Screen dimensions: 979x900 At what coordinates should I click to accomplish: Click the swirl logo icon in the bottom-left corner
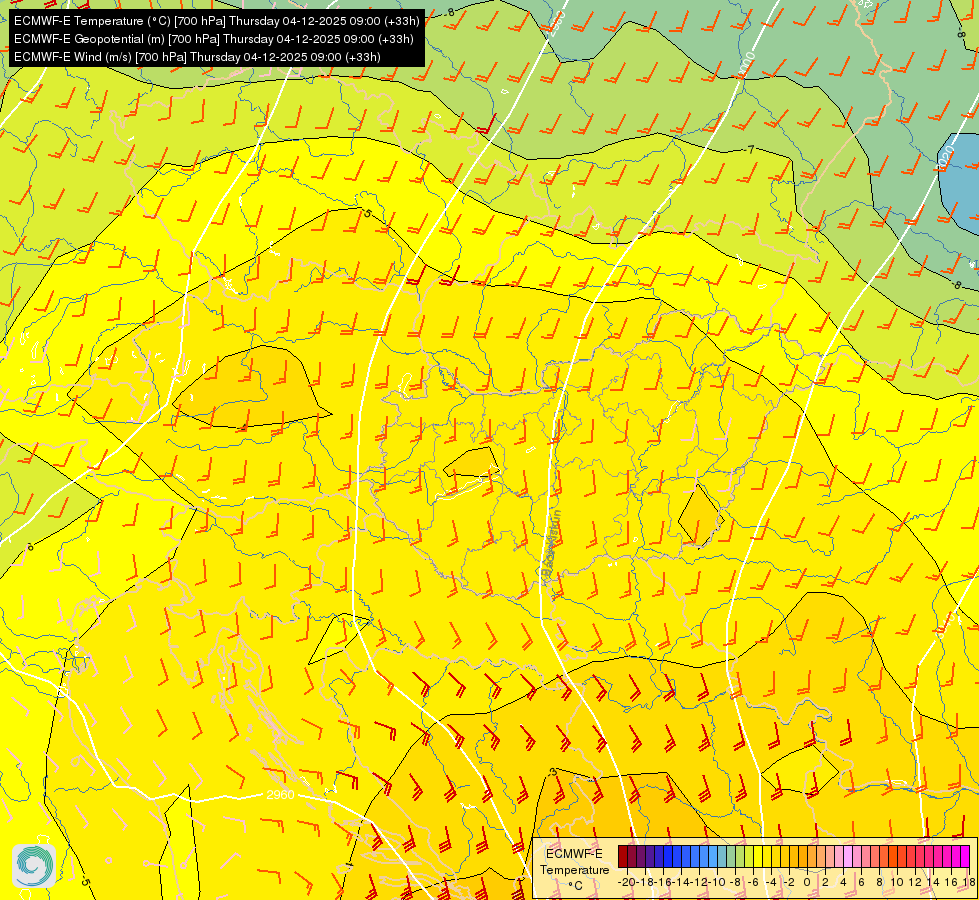pyautogui.click(x=34, y=866)
